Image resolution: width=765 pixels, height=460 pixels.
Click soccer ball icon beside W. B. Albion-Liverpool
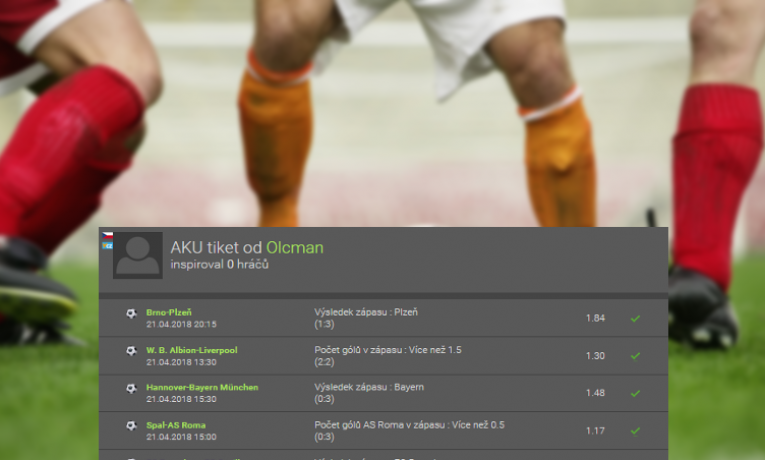pos(131,351)
